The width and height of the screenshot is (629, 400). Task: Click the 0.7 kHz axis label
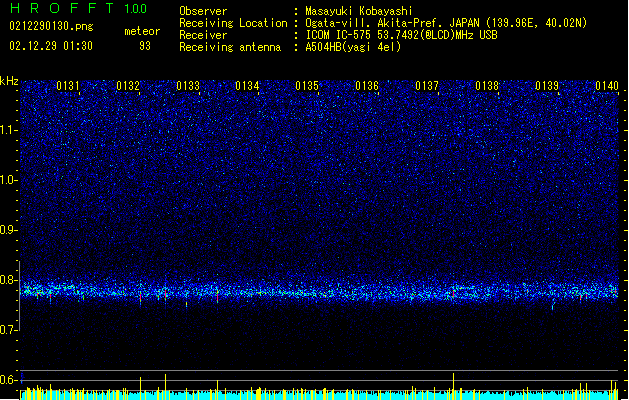tap(8, 330)
